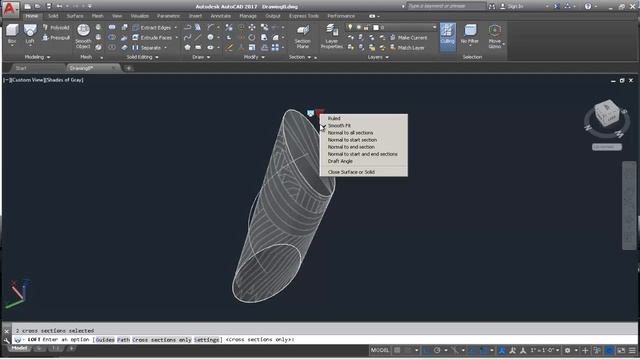Click the Guides option in command line
Screen dimensions: 640x360
click(x=105, y=340)
